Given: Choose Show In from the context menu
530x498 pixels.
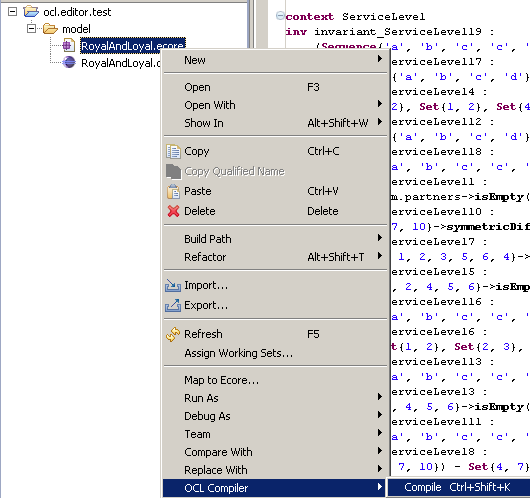Looking at the screenshot, I should tap(275, 123).
